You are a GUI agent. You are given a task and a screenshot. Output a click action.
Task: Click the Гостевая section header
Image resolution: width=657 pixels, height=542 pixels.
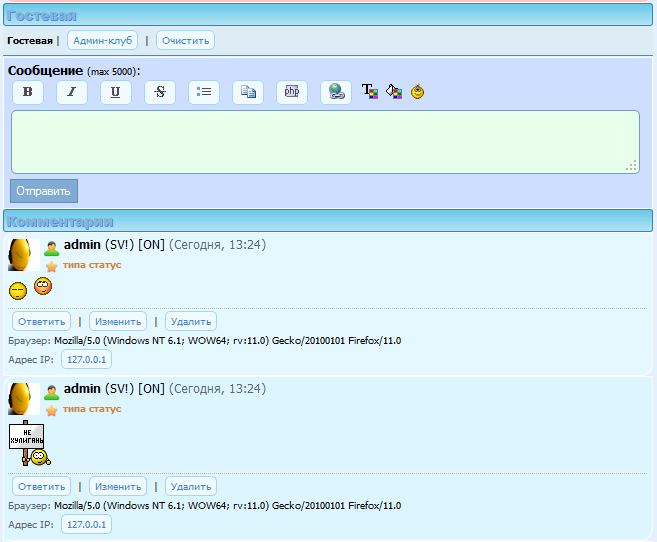pos(328,15)
